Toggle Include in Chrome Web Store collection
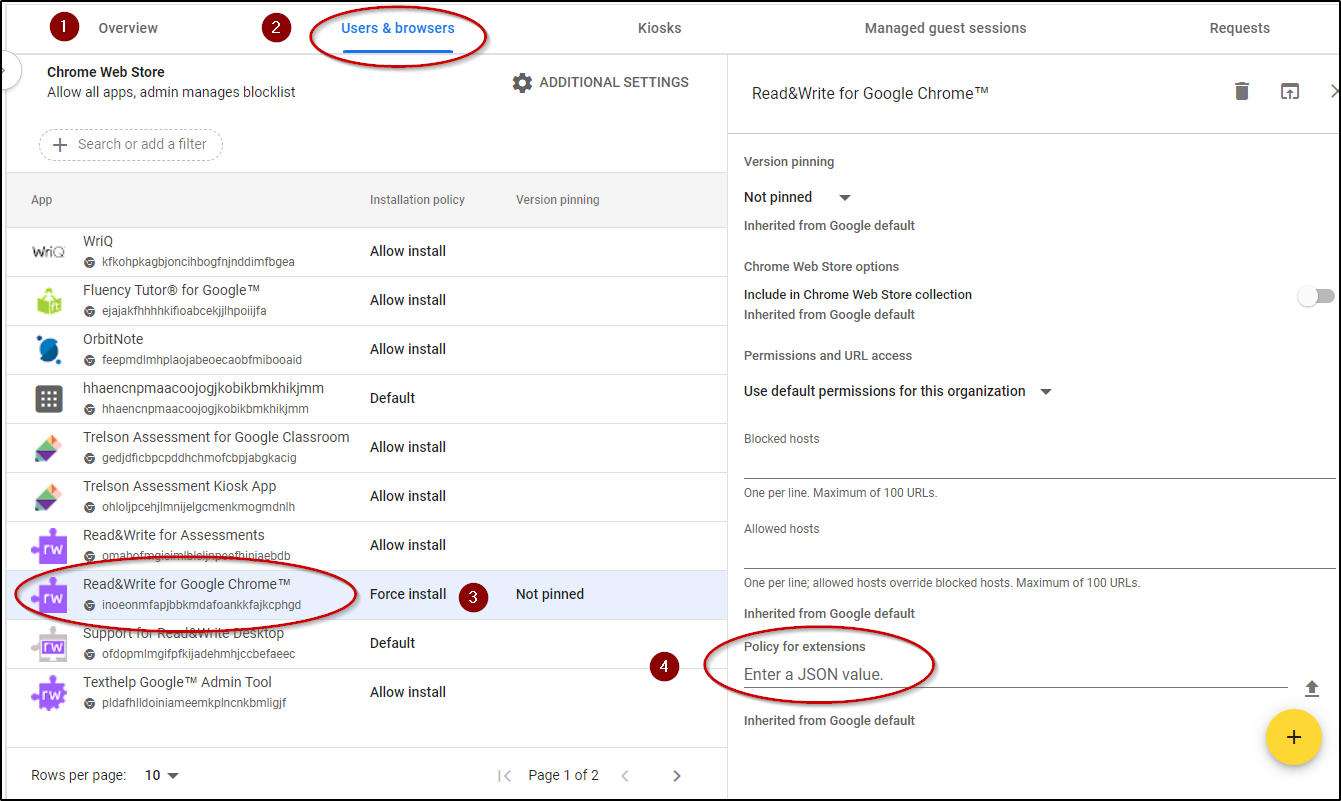Screen dimensions: 1341x801 (1316, 296)
